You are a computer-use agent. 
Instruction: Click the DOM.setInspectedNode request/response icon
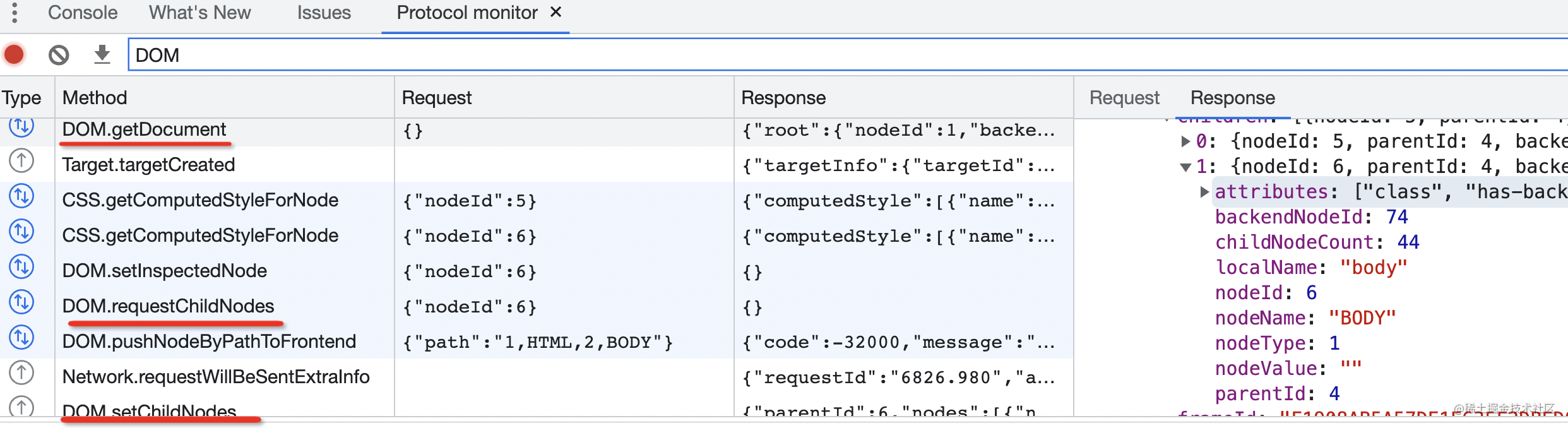tap(21, 267)
